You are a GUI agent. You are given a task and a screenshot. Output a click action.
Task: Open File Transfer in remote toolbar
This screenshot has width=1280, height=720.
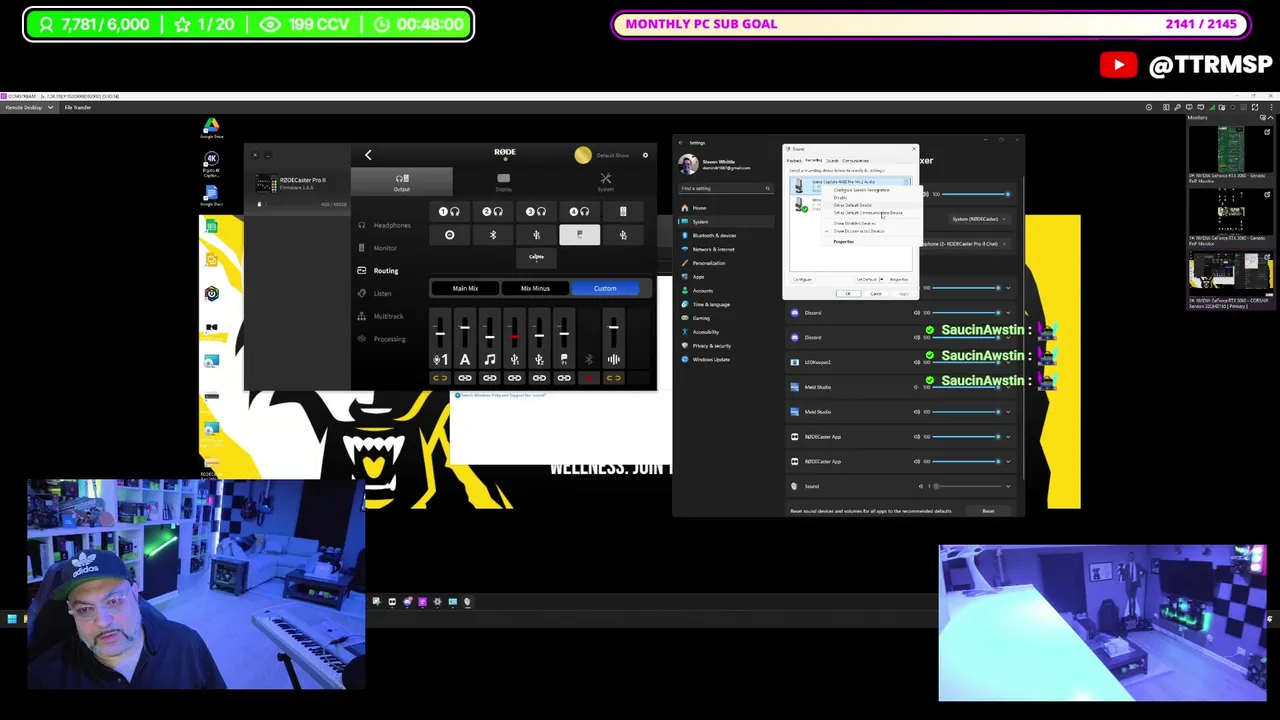coord(77,107)
